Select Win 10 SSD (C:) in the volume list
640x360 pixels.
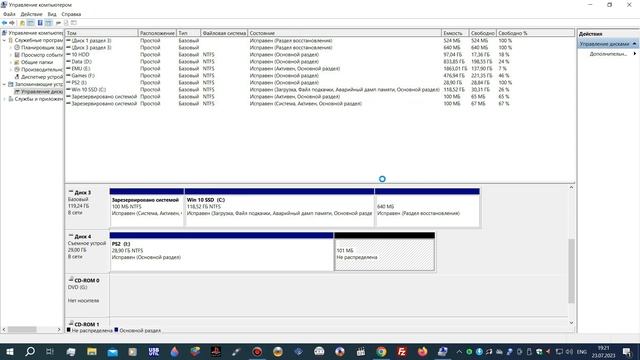tap(290, 89)
